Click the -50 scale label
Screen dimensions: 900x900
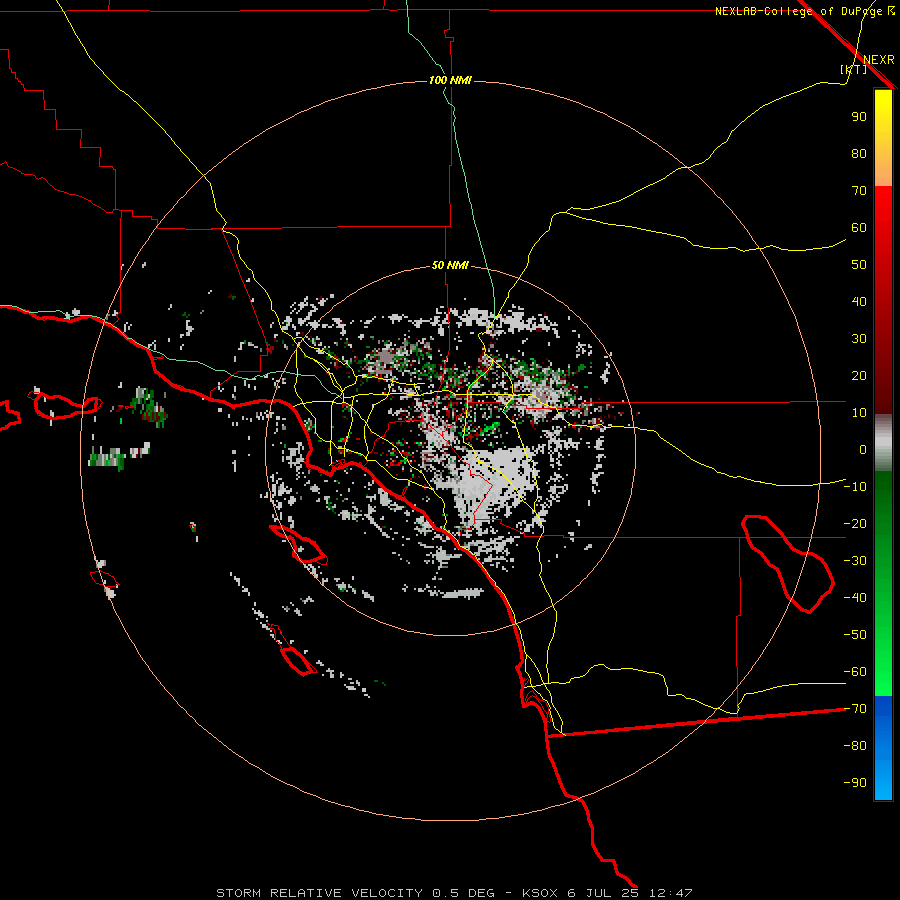[855, 635]
